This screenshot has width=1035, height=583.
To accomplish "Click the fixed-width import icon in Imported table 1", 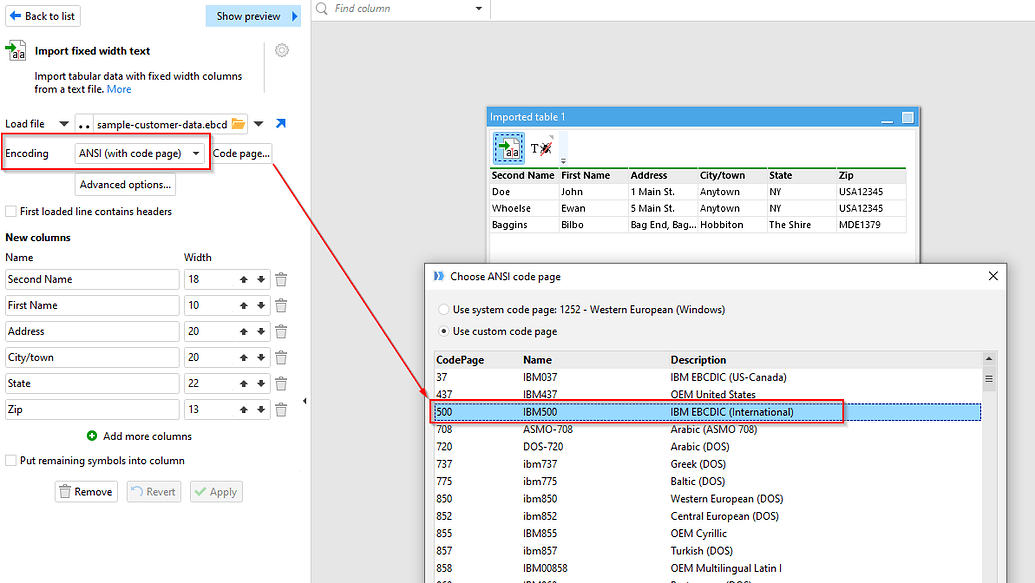I will point(509,147).
